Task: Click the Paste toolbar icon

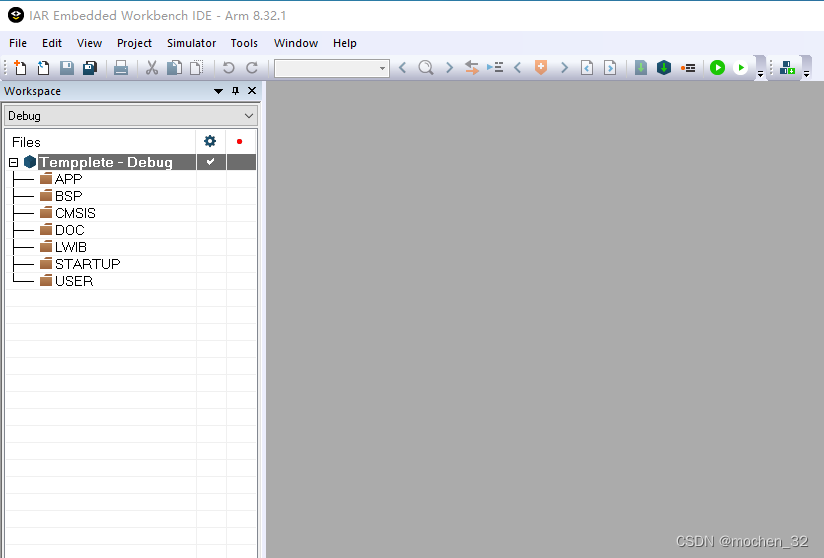Action: 197,68
